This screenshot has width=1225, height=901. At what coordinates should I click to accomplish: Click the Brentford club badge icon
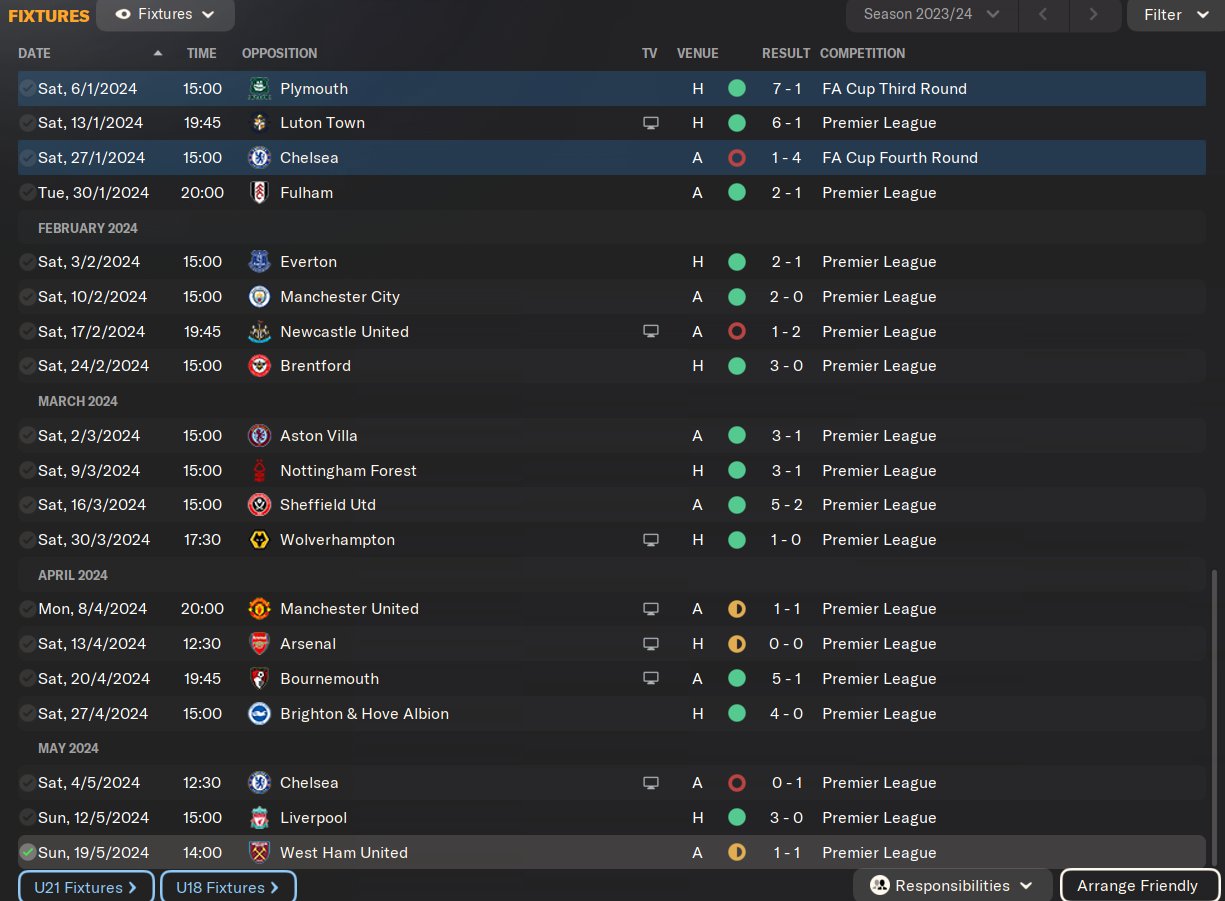point(259,366)
